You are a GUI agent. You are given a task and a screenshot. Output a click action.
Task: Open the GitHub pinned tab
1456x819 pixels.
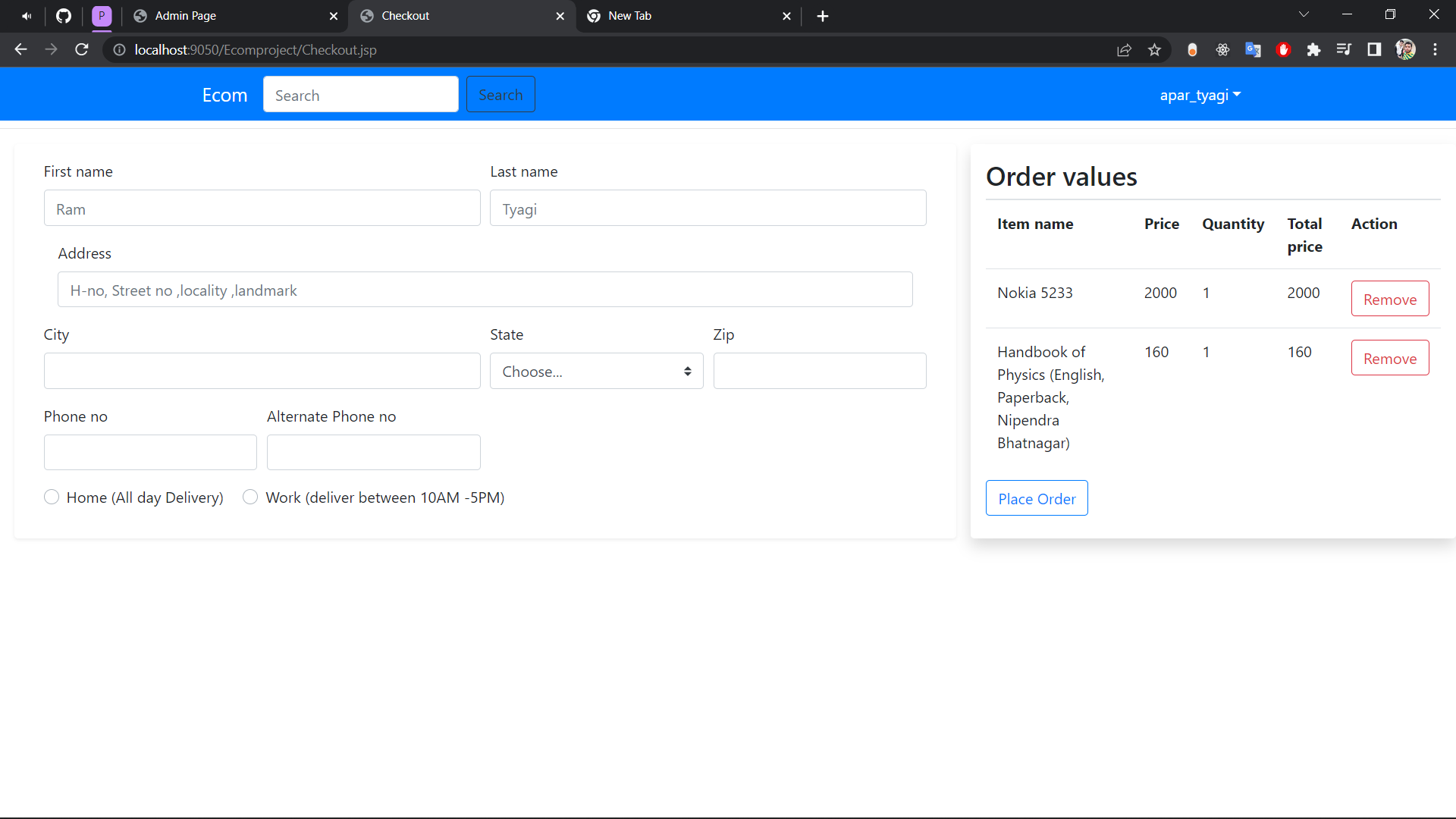pos(64,16)
